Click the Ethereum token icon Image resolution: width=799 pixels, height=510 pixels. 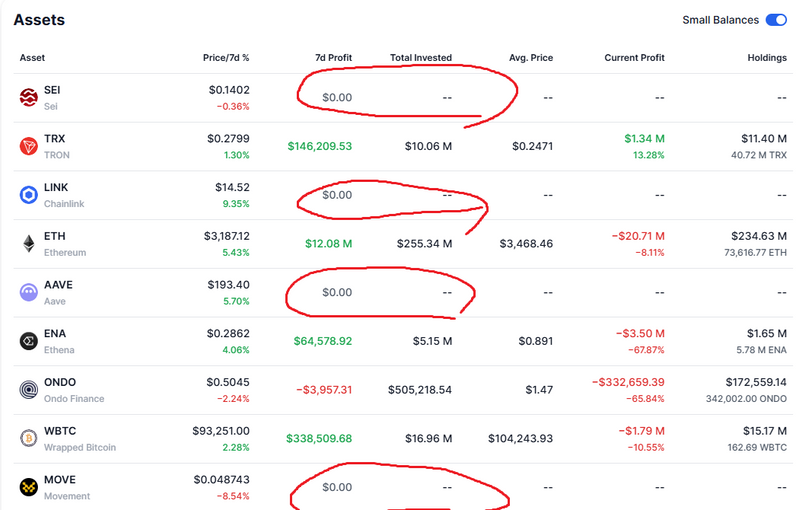(29, 244)
